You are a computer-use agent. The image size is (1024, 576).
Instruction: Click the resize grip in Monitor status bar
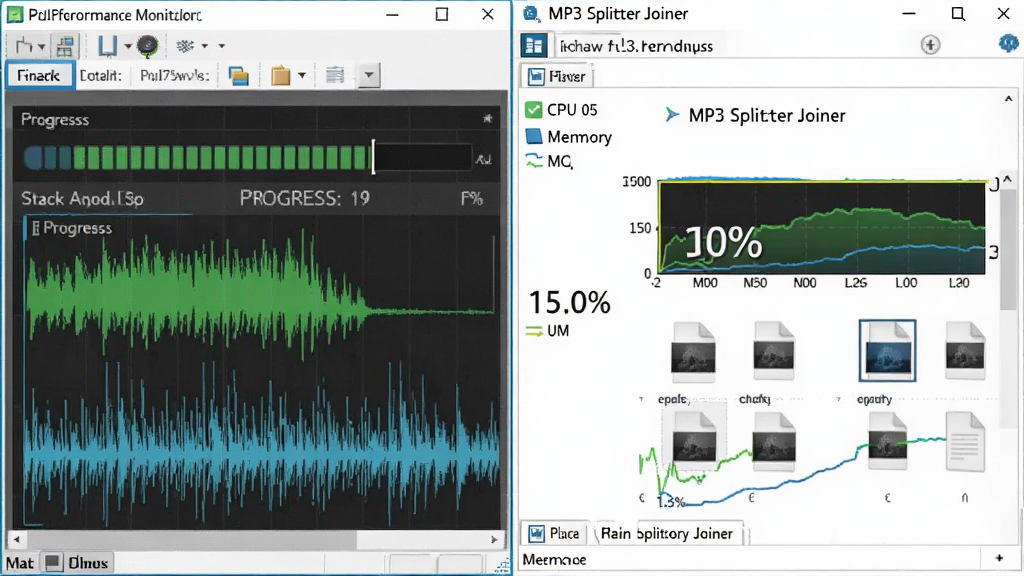[x=502, y=567]
